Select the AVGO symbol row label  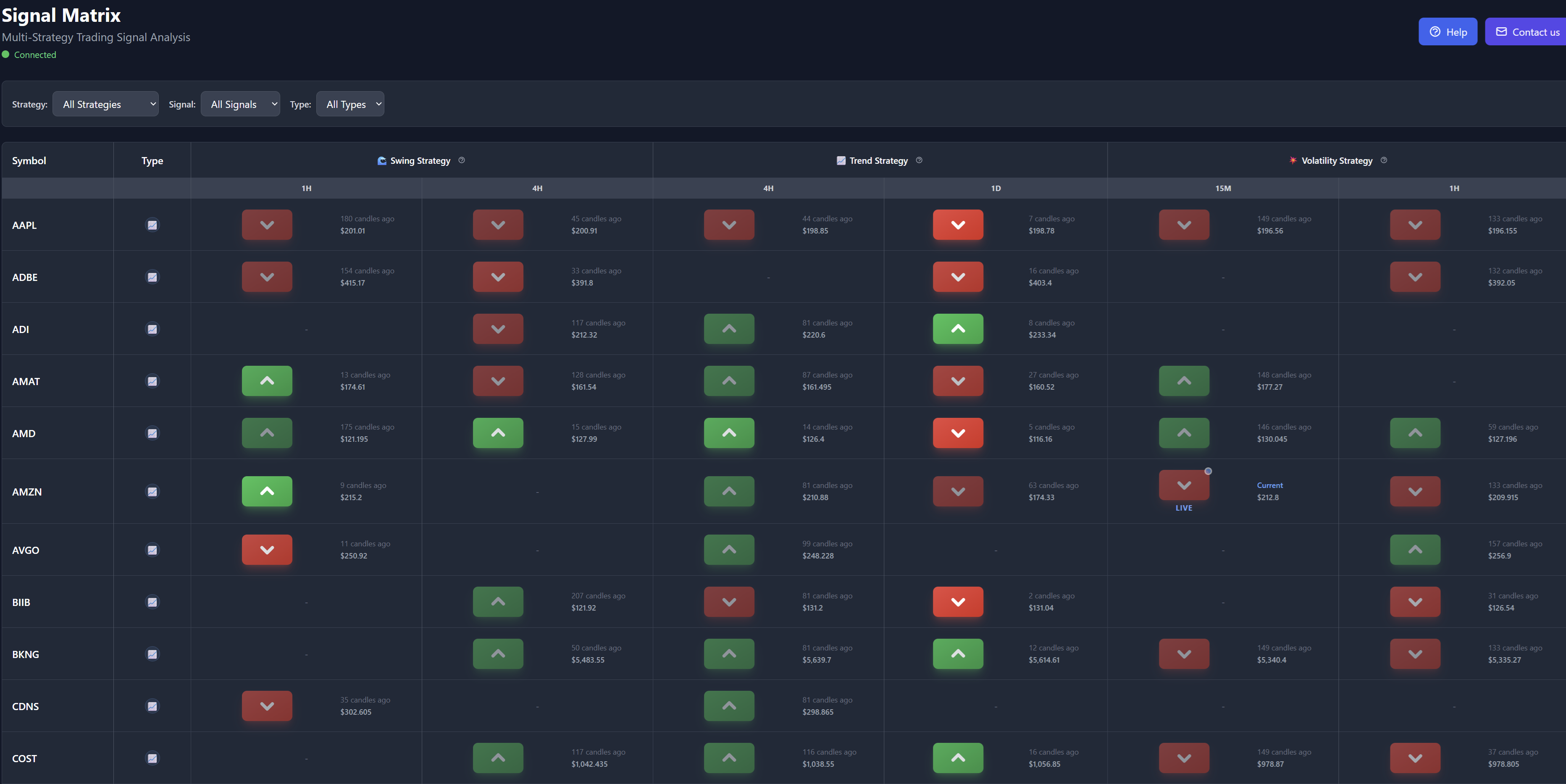[x=26, y=550]
